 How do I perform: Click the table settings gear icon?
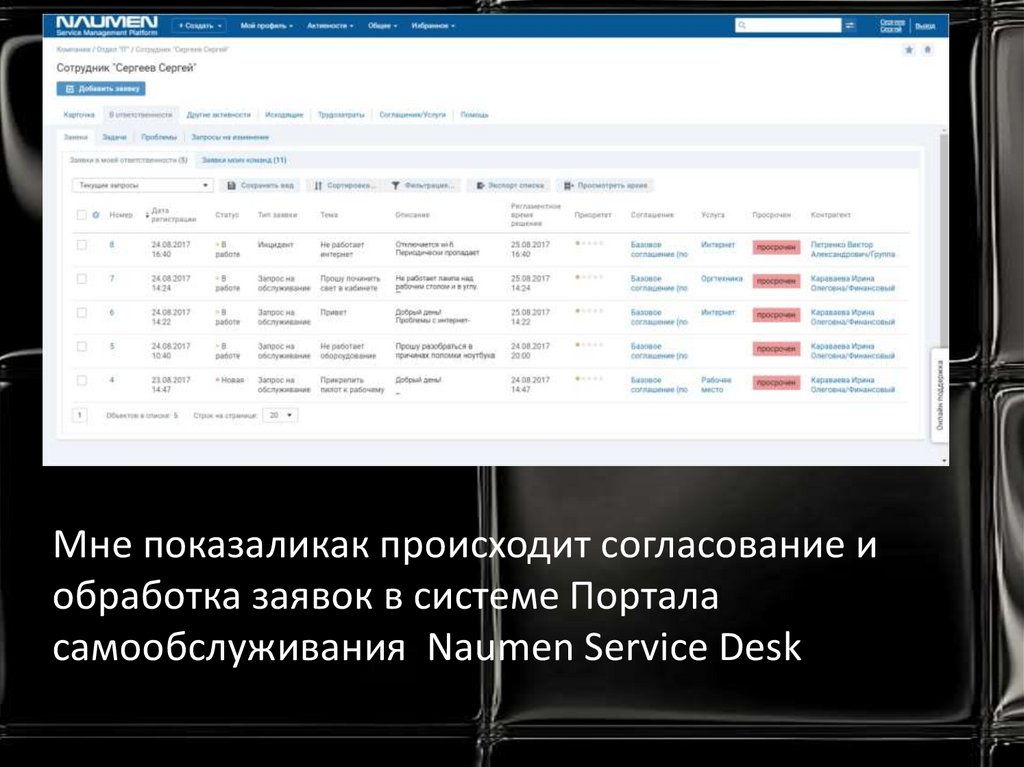pyautogui.click(x=96, y=214)
